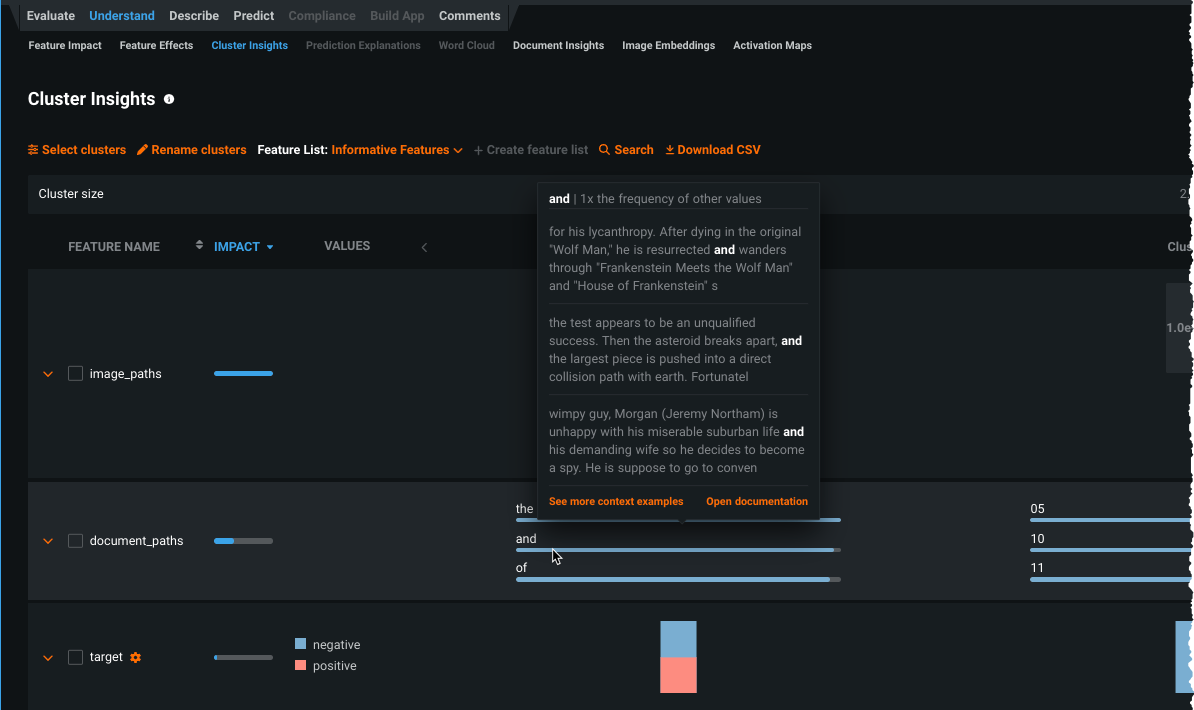Image resolution: width=1194 pixels, height=710 pixels.
Task: Expand the image_paths row chevron
Action: coord(47,374)
